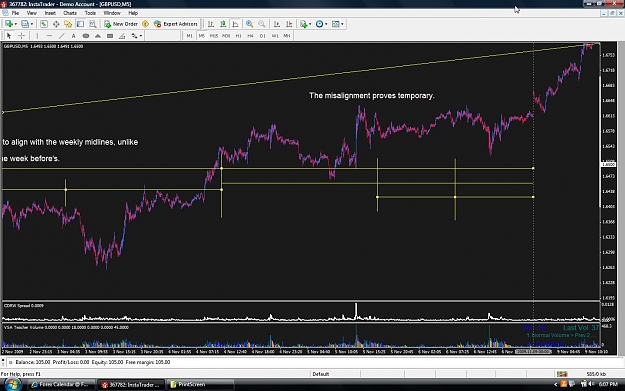Screen dimensions: 625x391
Task: Select the Vertical Line drawing tool
Action: (x=37, y=36)
